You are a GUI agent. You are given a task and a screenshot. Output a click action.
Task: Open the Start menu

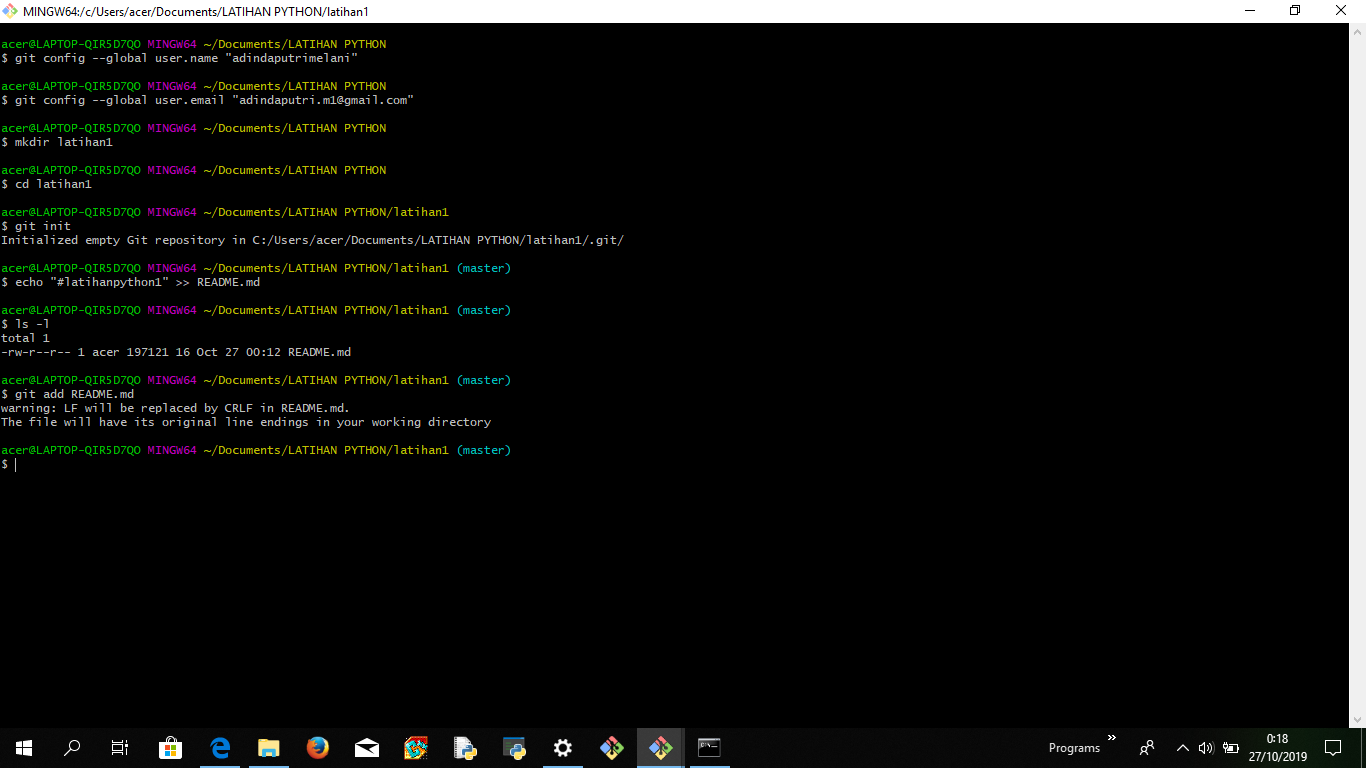23,747
